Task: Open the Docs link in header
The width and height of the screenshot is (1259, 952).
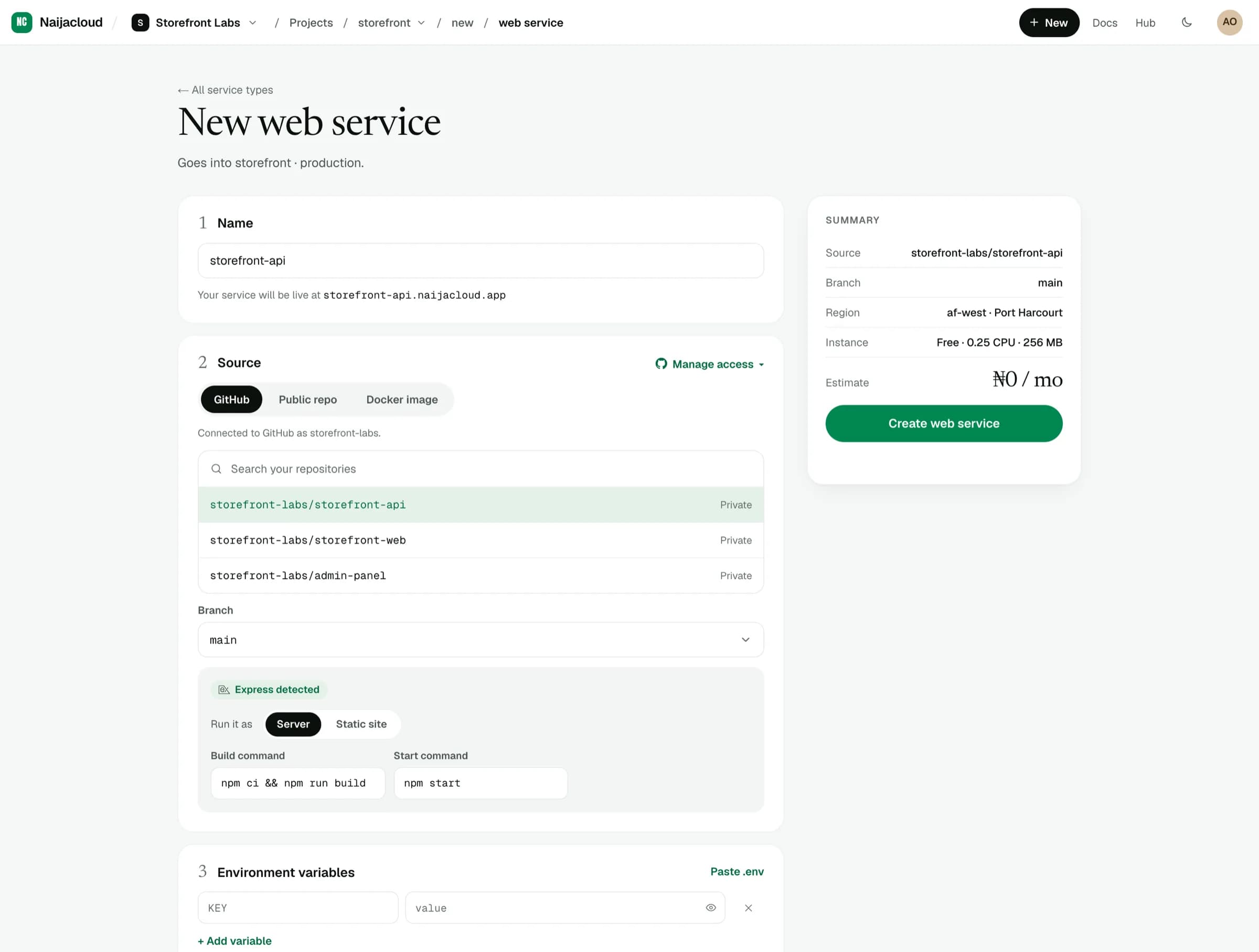Action: coord(1105,23)
